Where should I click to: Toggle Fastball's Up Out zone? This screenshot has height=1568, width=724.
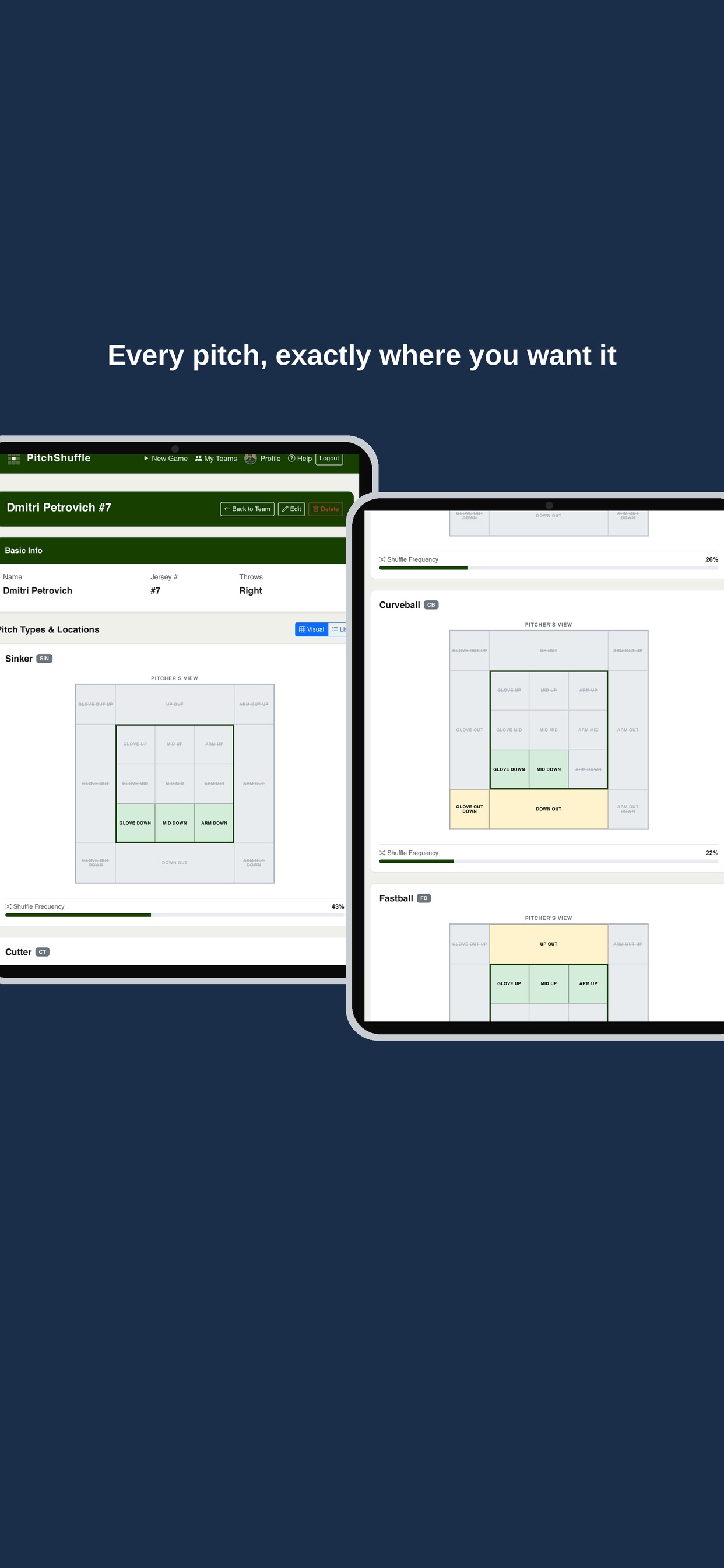click(549, 944)
